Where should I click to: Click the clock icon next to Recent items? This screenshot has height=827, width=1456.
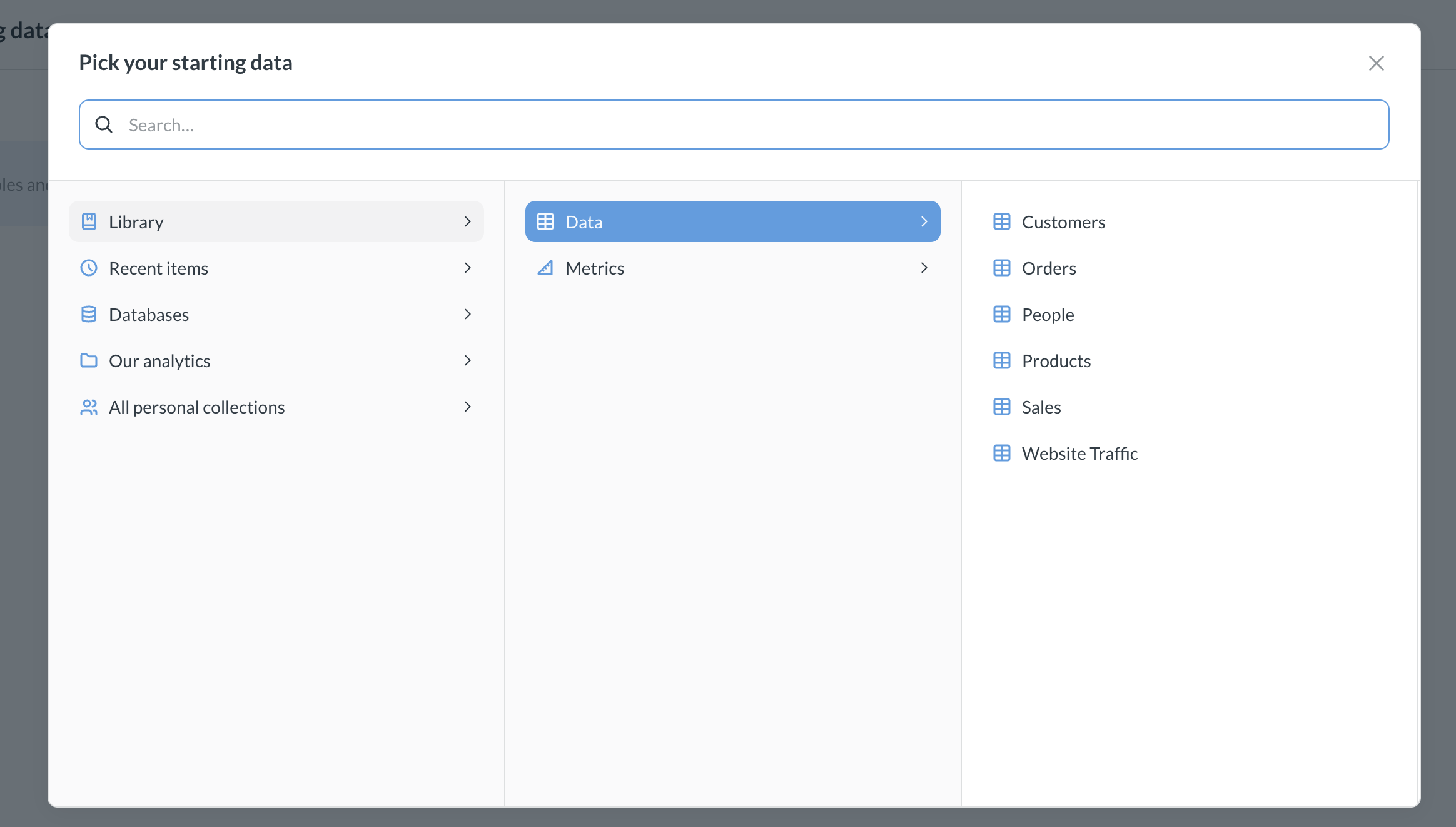89,268
